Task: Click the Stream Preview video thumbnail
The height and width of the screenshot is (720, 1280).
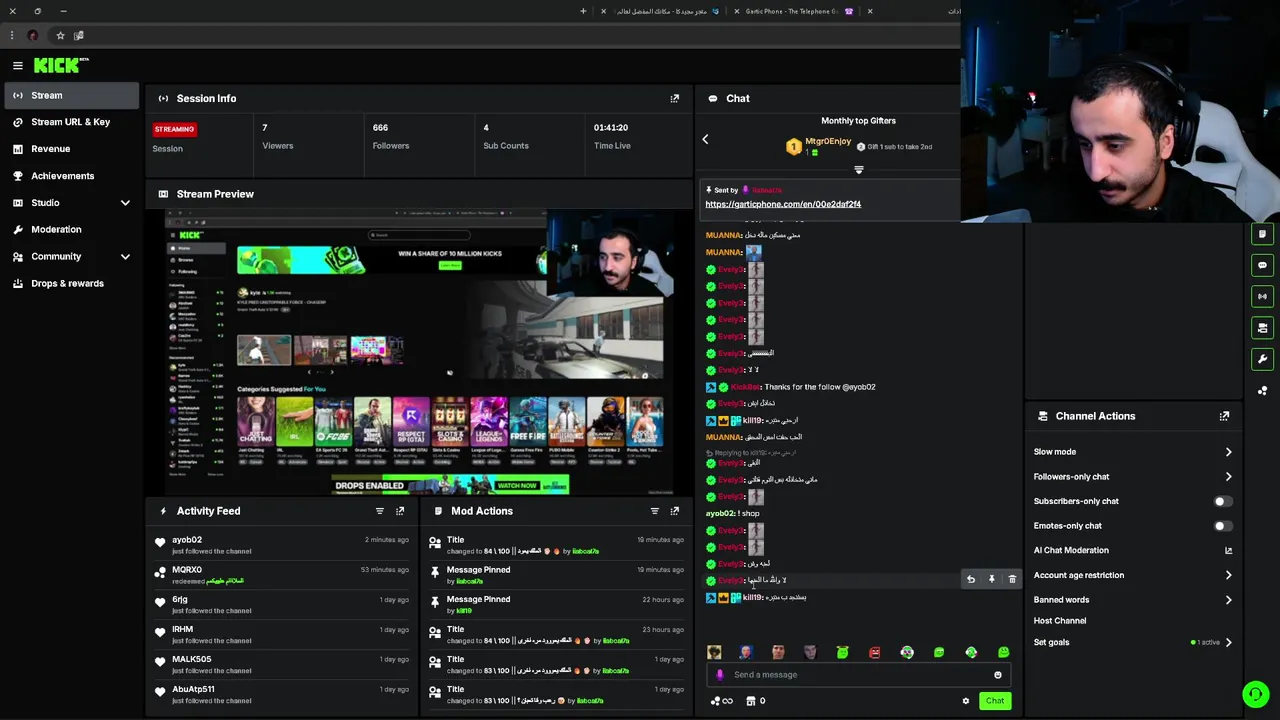Action: 419,351
